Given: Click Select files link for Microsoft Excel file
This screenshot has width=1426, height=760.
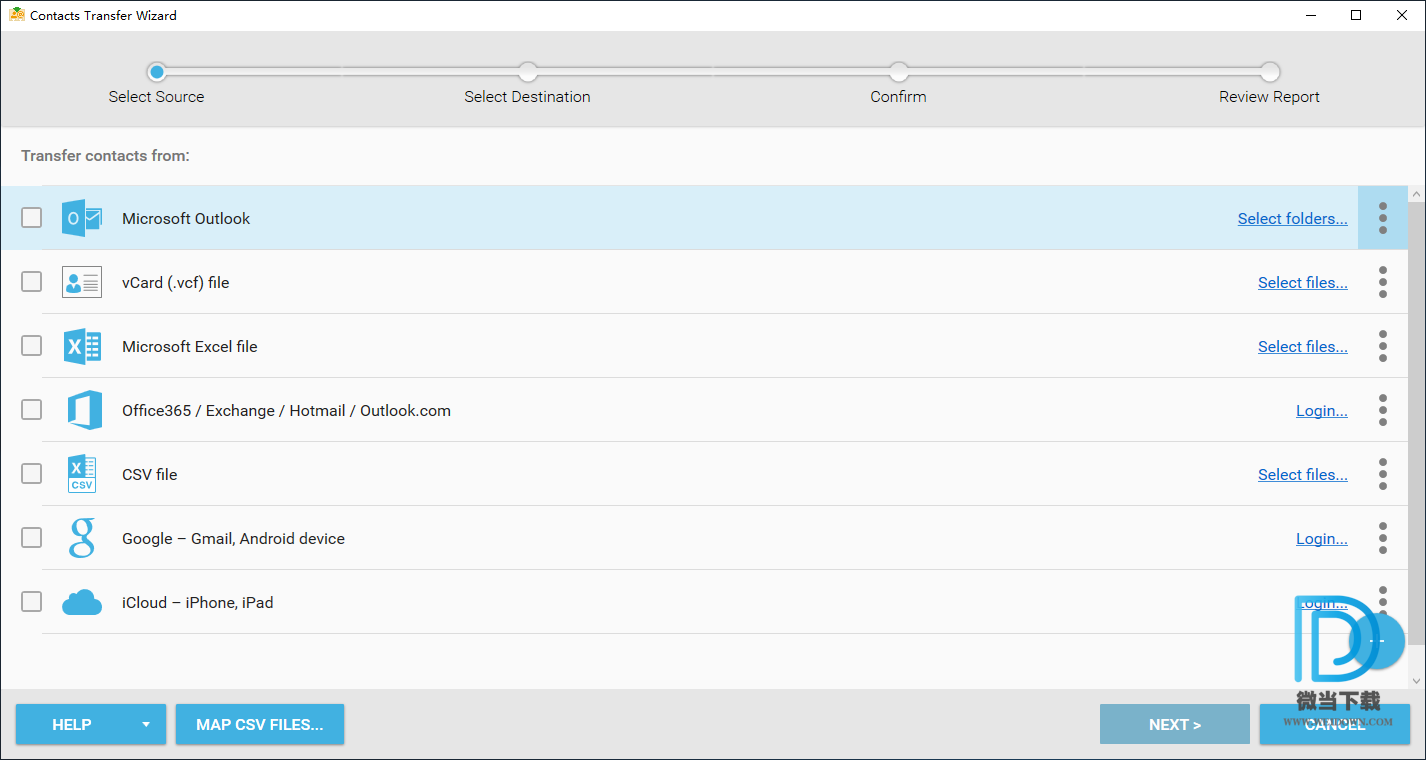Looking at the screenshot, I should 1302,347.
